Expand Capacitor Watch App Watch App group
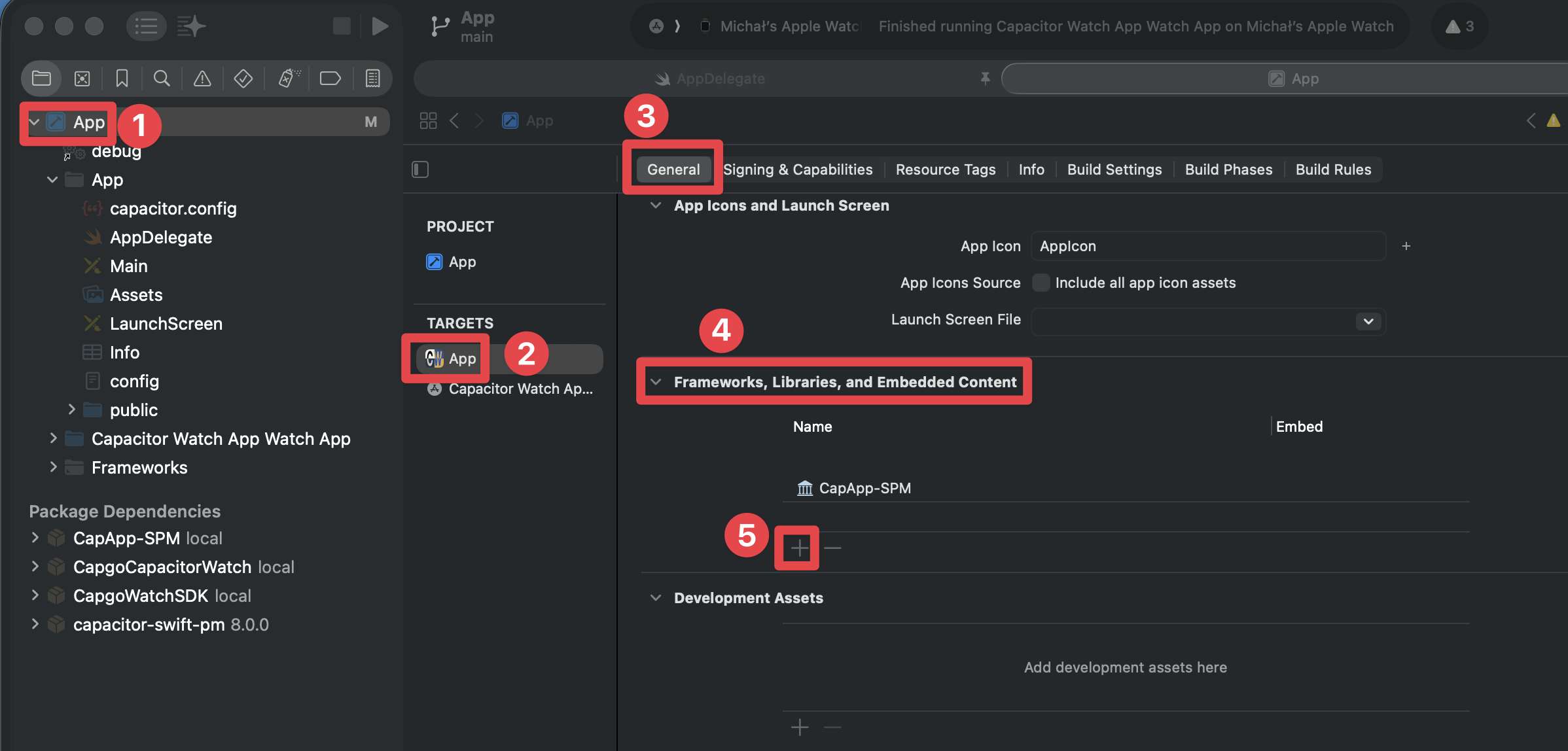Image resolution: width=1568 pixels, height=751 pixels. [x=53, y=438]
